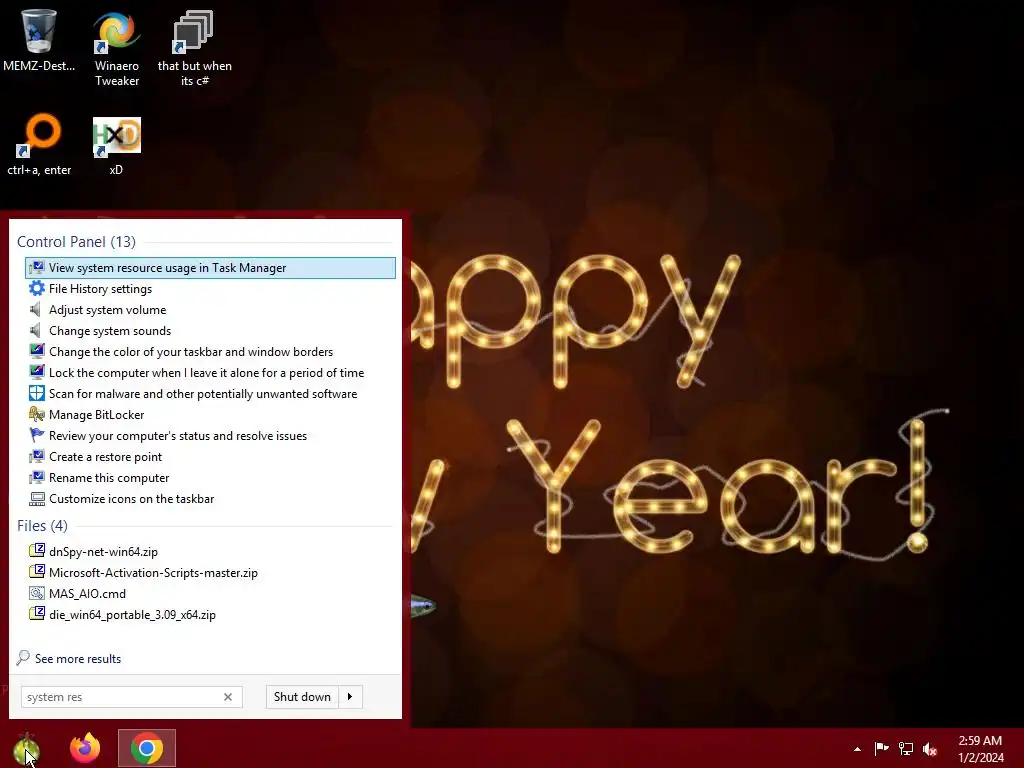Click the speaker icon beside Adjust system volume
This screenshot has height=768, width=1024.
tap(37, 309)
